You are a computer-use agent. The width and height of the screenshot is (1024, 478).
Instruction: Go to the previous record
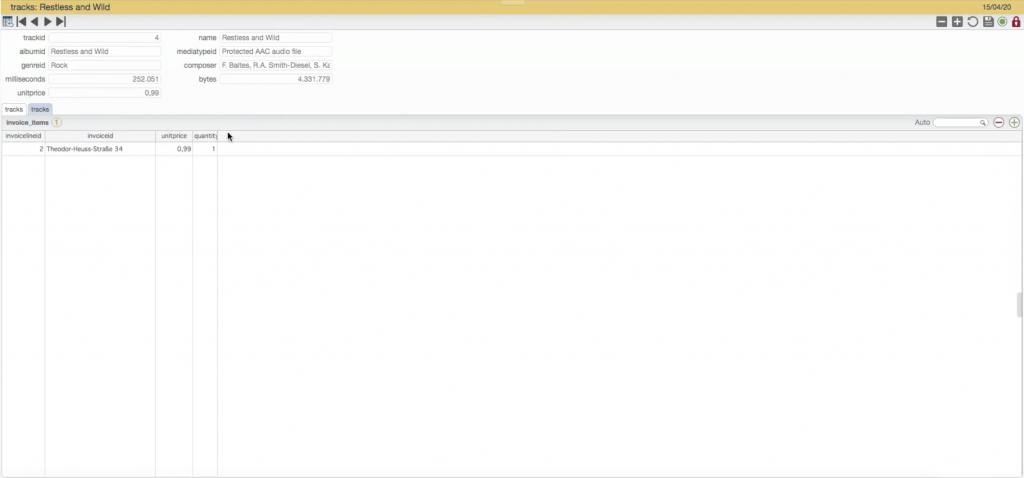(x=35, y=22)
